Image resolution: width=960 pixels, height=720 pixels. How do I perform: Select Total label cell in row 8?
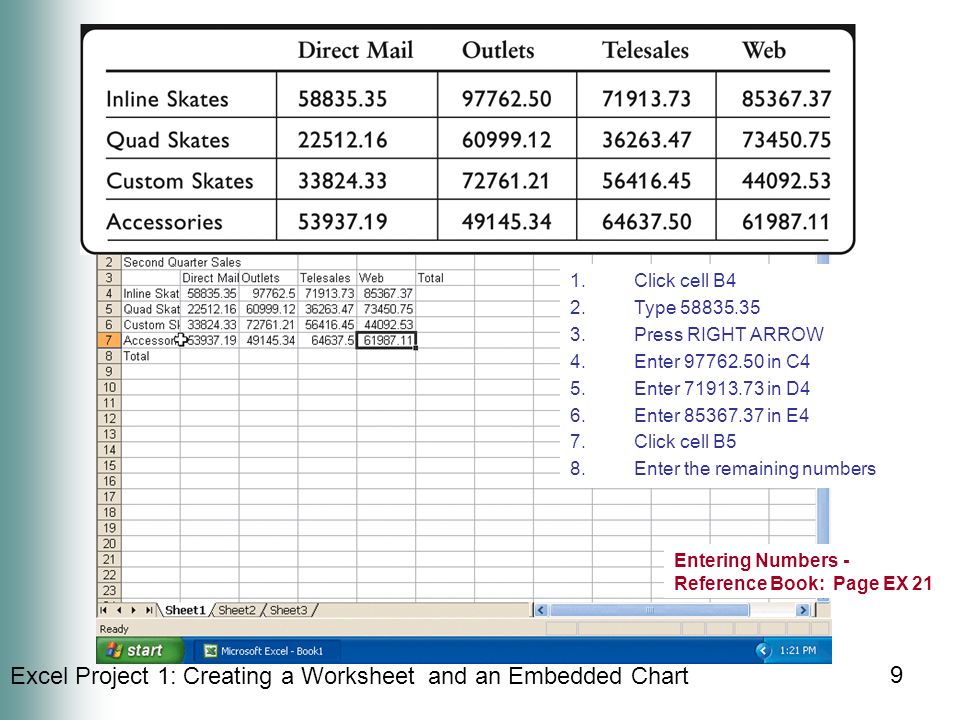point(151,356)
